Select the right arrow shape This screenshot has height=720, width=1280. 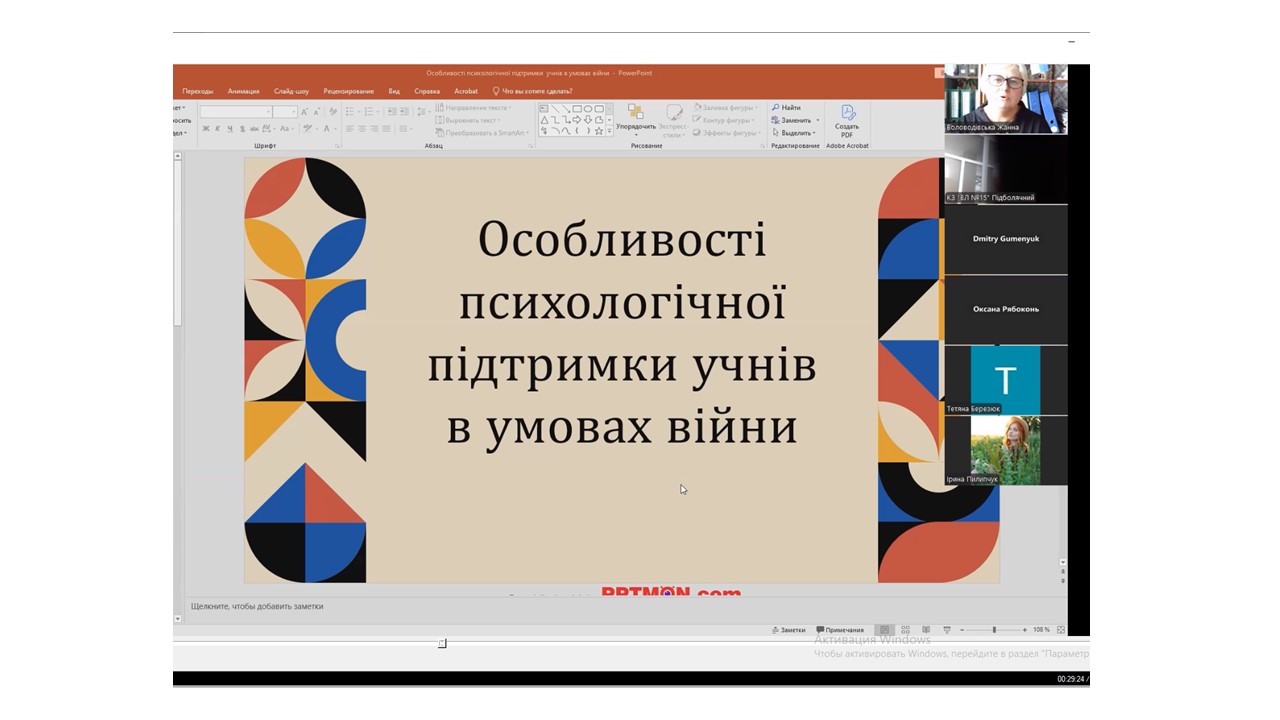coord(577,120)
